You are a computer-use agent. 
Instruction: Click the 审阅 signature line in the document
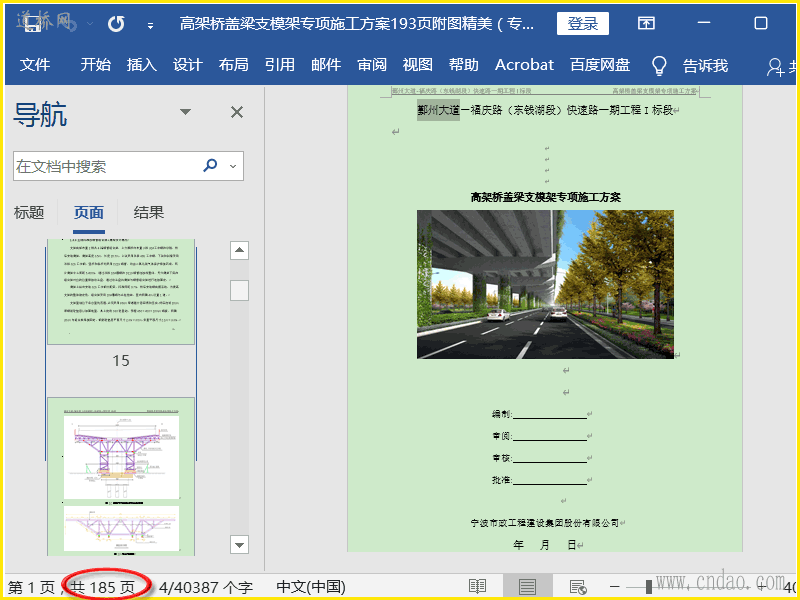540,436
